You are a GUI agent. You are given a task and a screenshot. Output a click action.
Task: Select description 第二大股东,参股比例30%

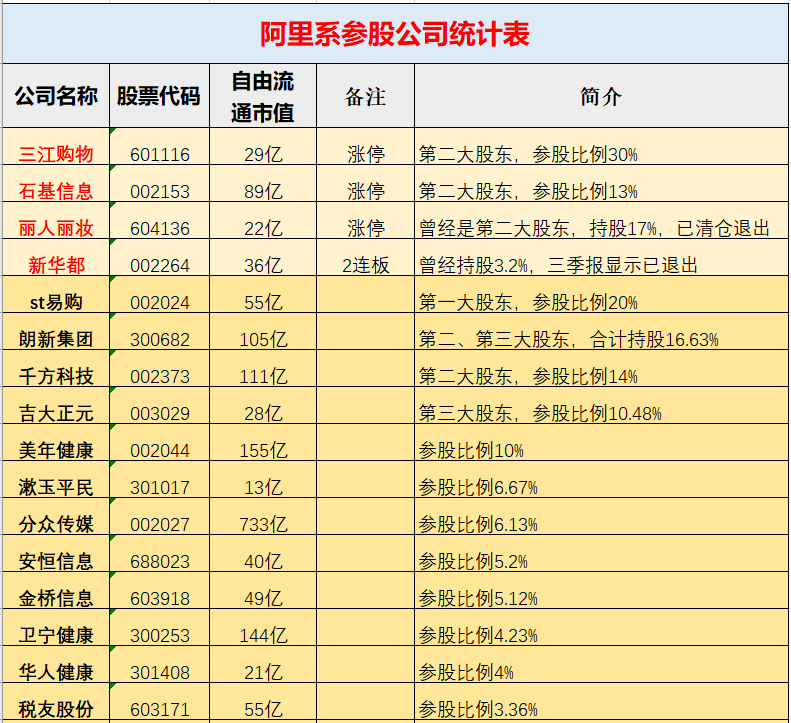click(x=601, y=146)
